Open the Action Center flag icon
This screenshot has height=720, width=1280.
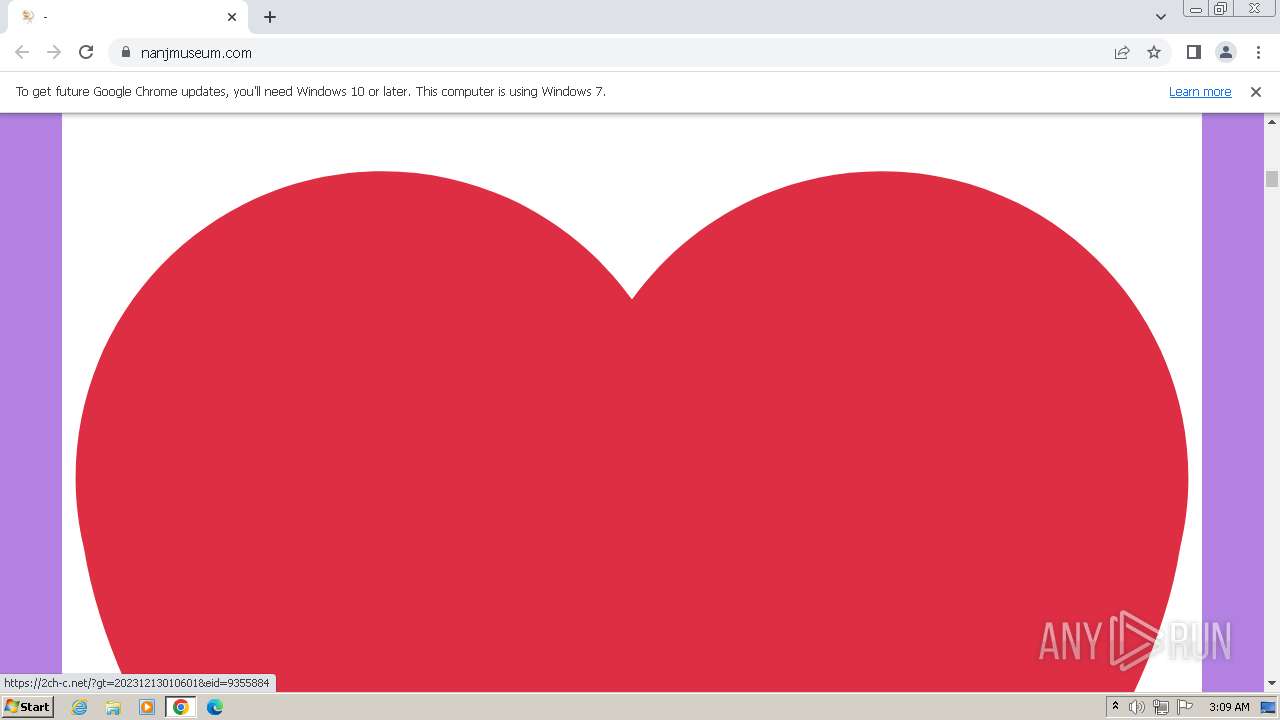pyautogui.click(x=1185, y=707)
